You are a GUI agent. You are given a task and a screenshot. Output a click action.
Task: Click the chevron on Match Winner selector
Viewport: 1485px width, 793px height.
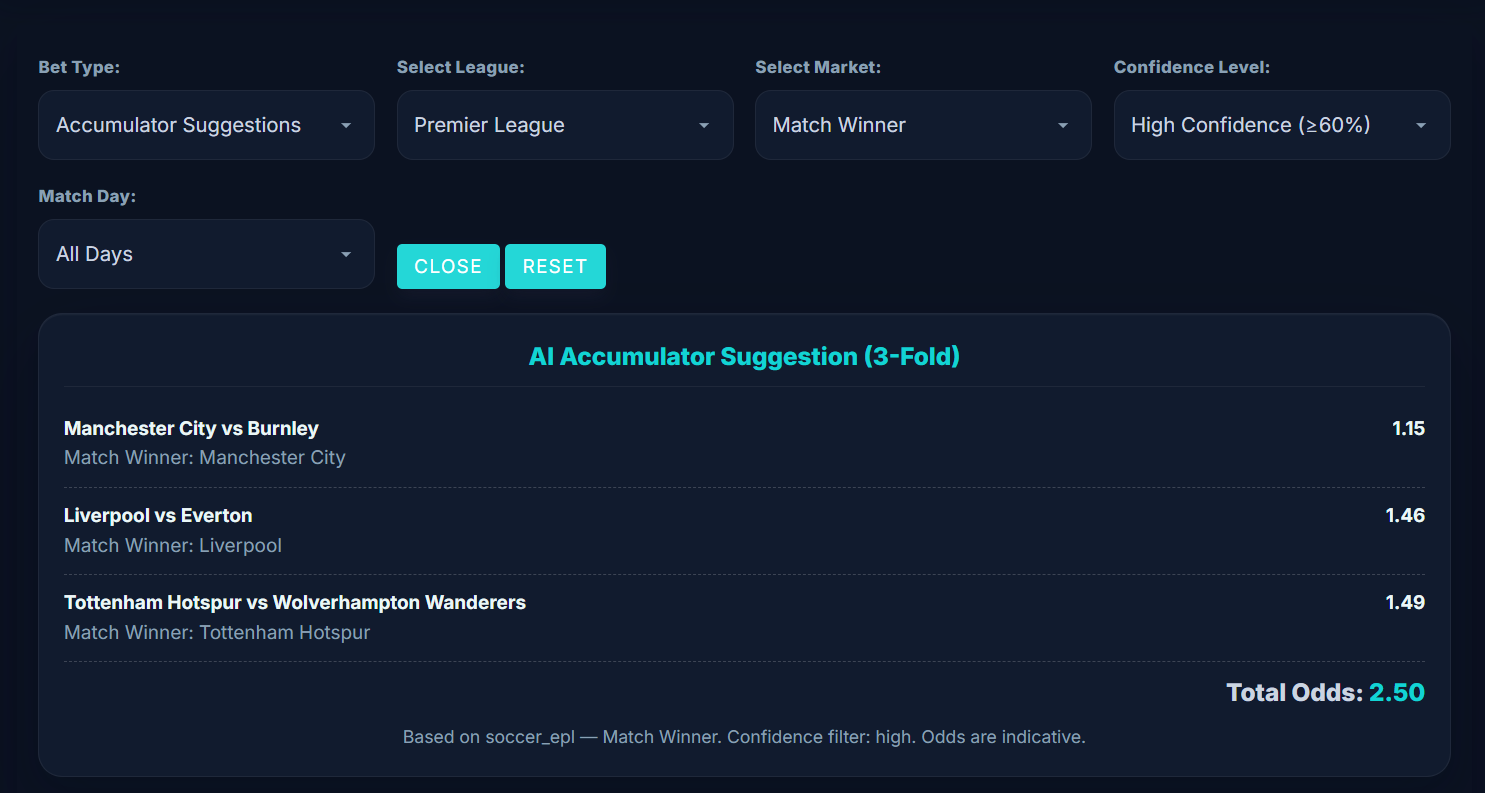[1062, 124]
